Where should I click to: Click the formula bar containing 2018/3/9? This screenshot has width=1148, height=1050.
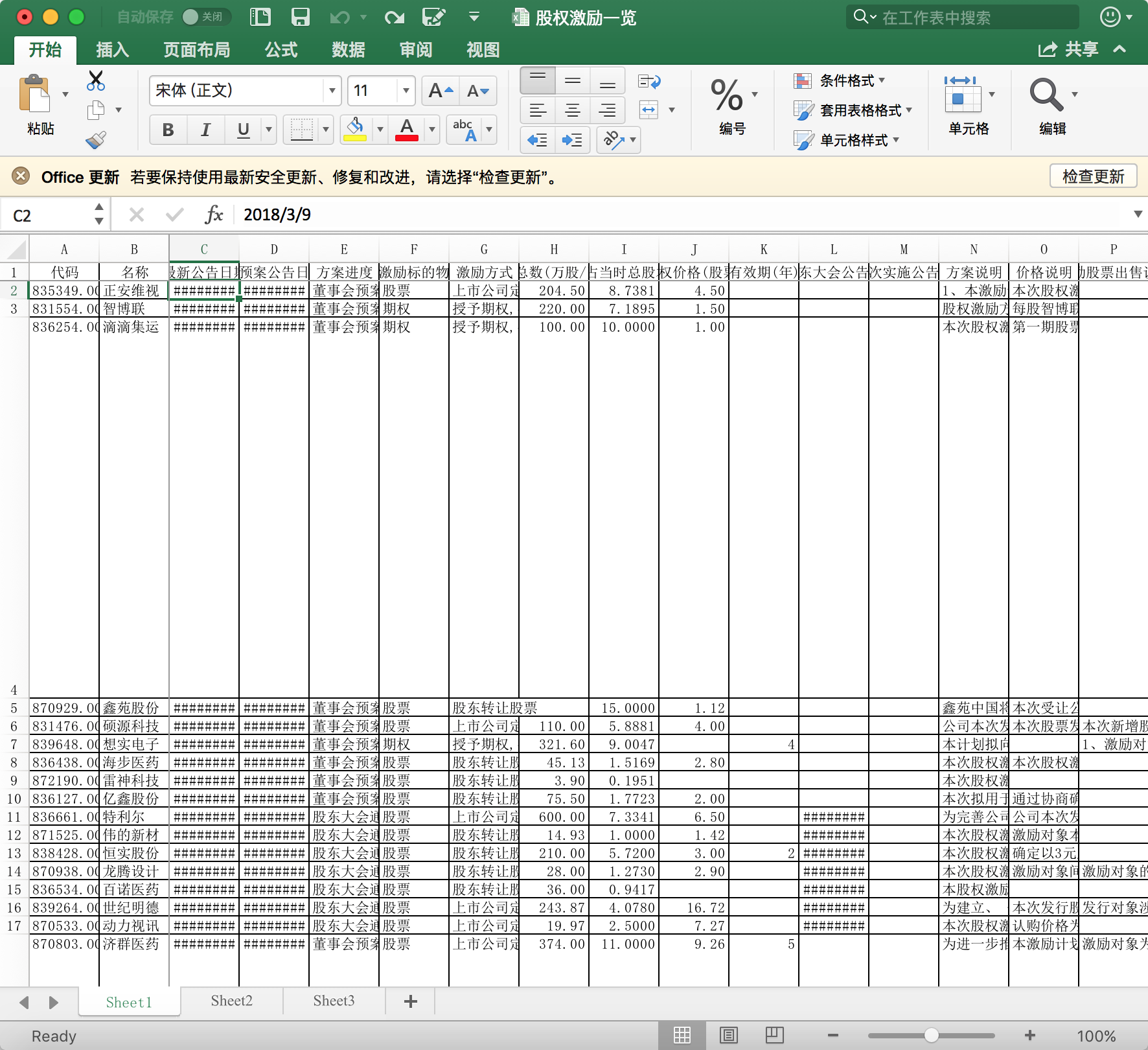point(680,215)
